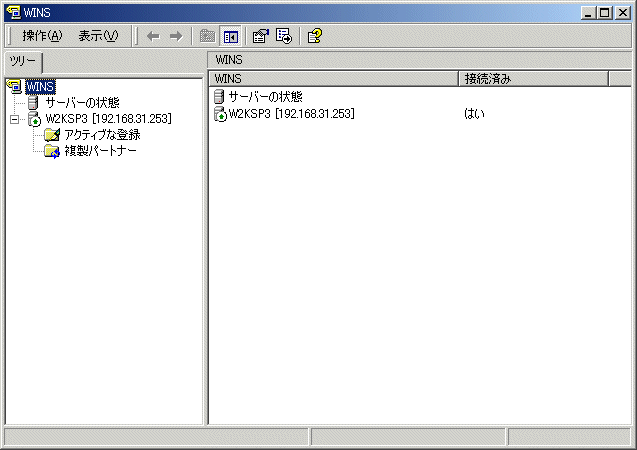Click the サーバーの状態 server icon in tree
The width and height of the screenshot is (637, 450).
point(33,102)
